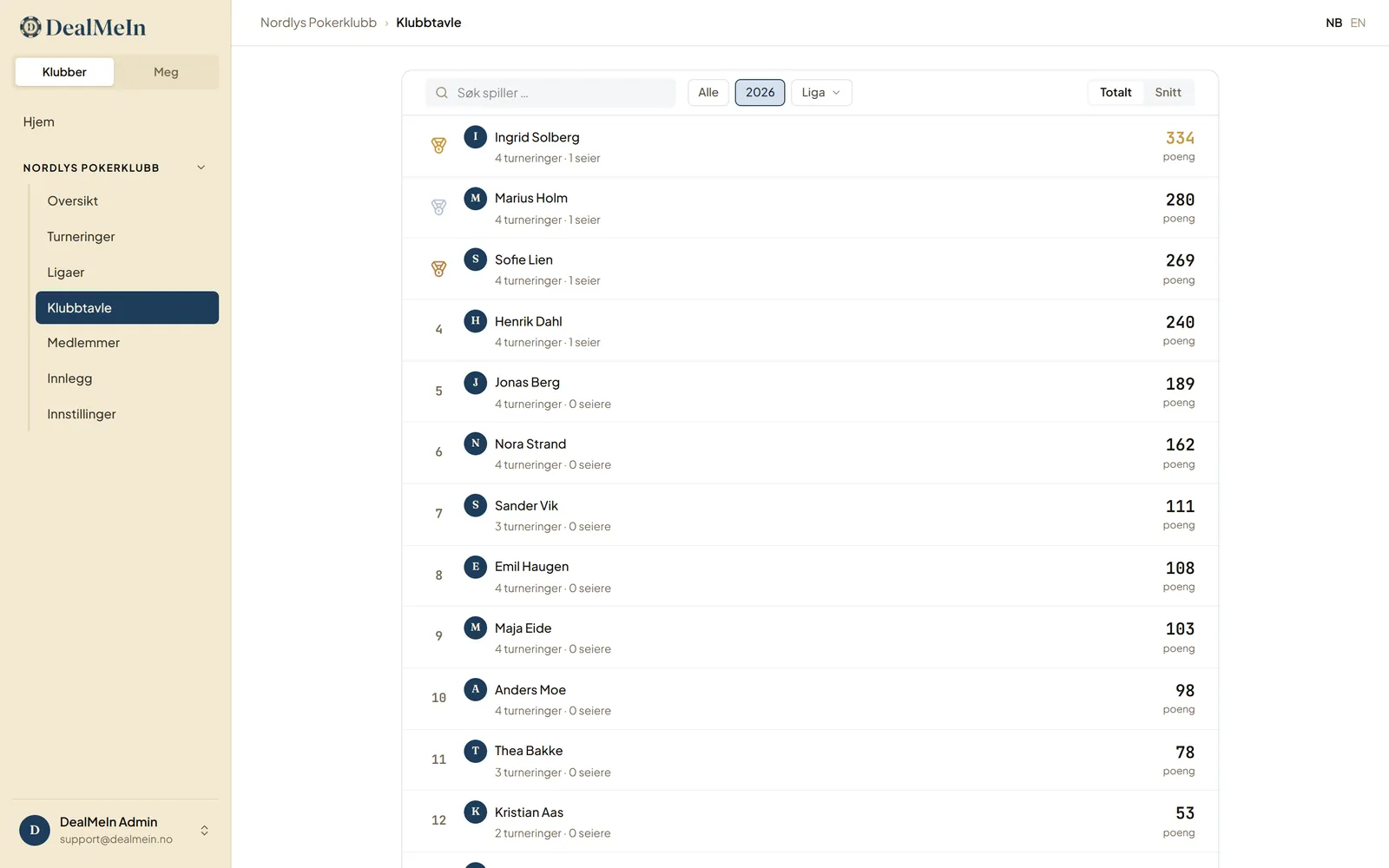This screenshot has width=1389, height=868.
Task: Click Nora Strand's avatar
Action: tap(475, 443)
